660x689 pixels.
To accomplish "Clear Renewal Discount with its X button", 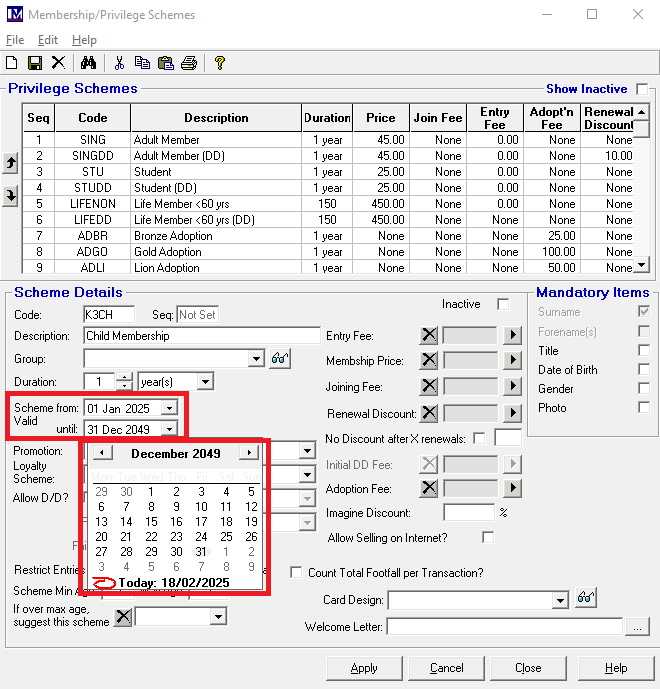I will click(429, 413).
